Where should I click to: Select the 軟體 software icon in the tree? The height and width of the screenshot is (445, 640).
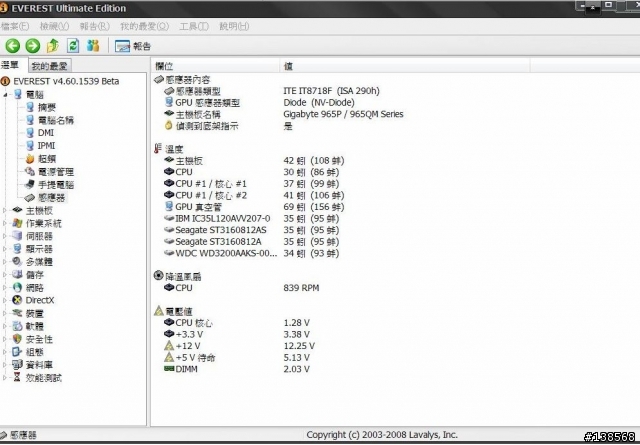coord(17,326)
